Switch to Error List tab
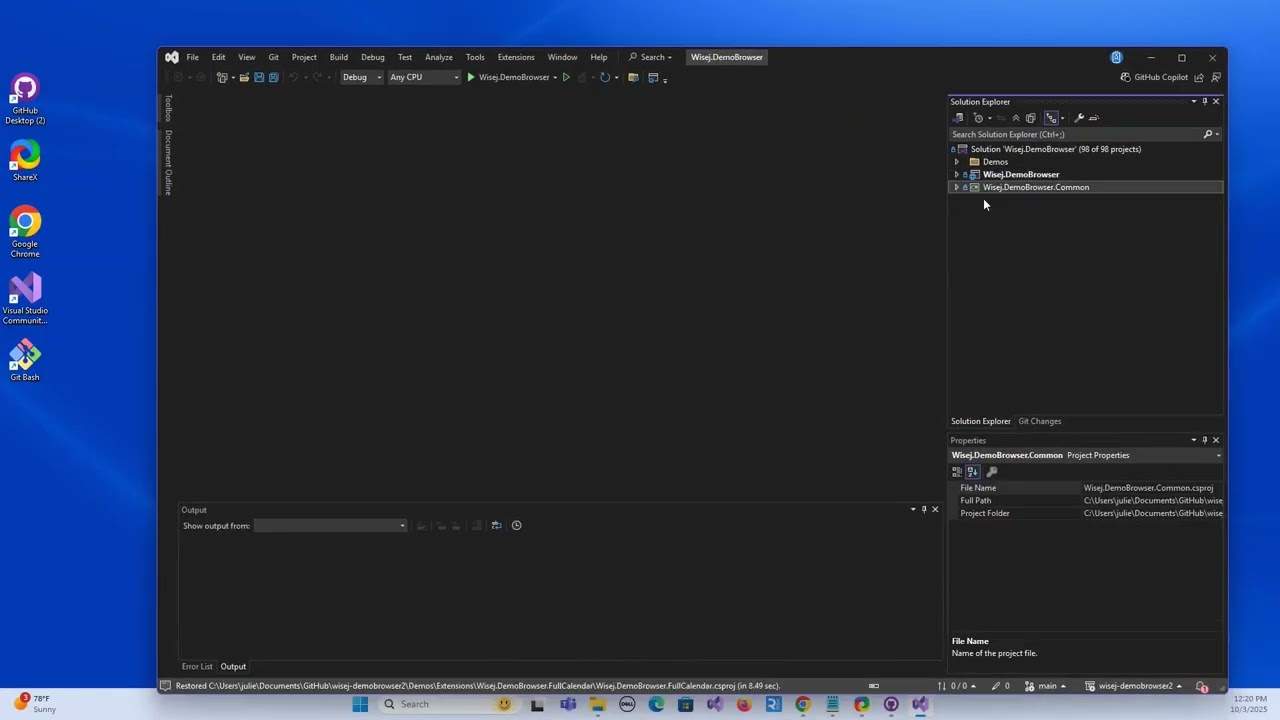 pyautogui.click(x=197, y=667)
